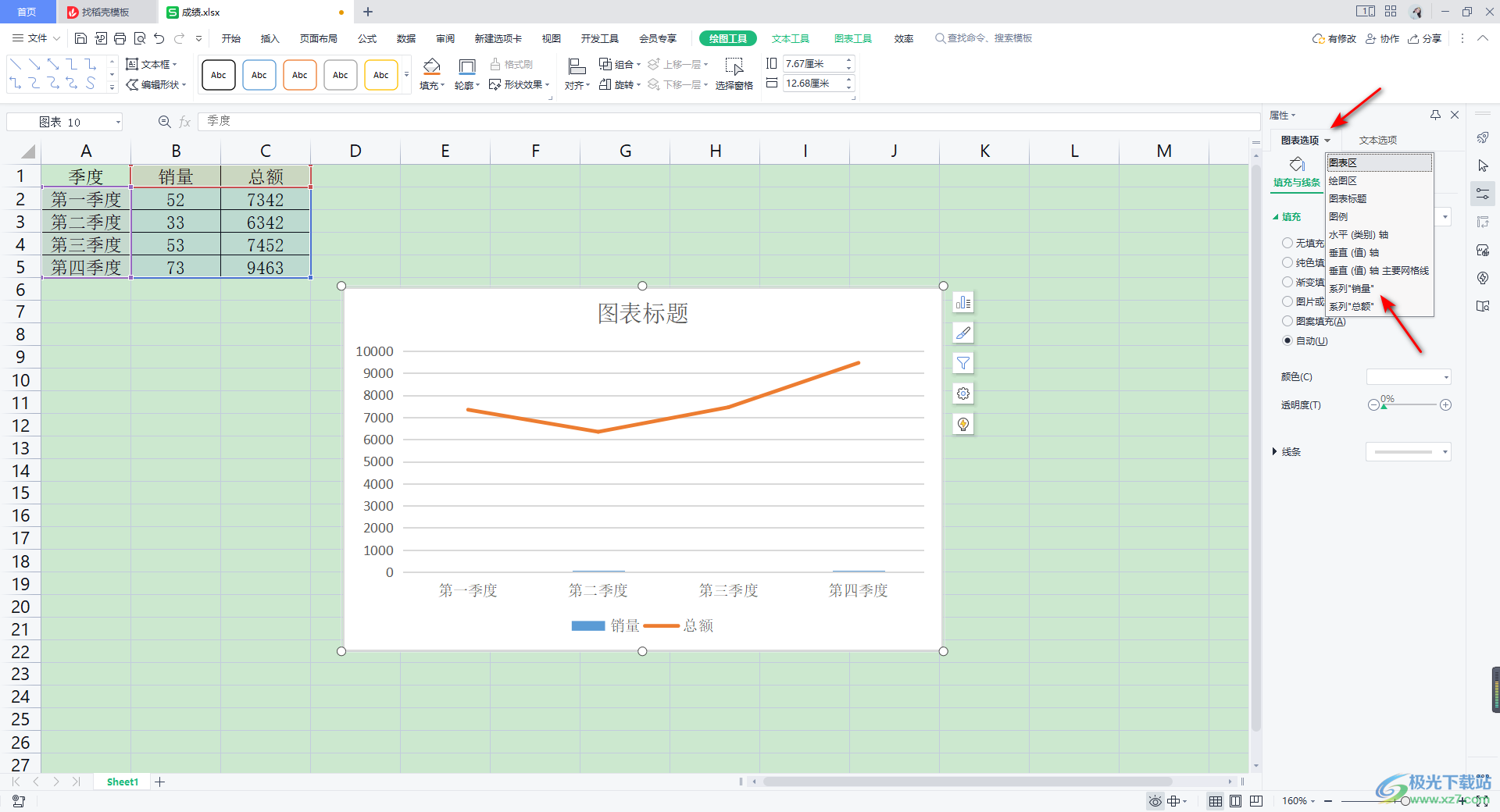
Task: Add a new sheet with plus icon
Action: point(159,782)
